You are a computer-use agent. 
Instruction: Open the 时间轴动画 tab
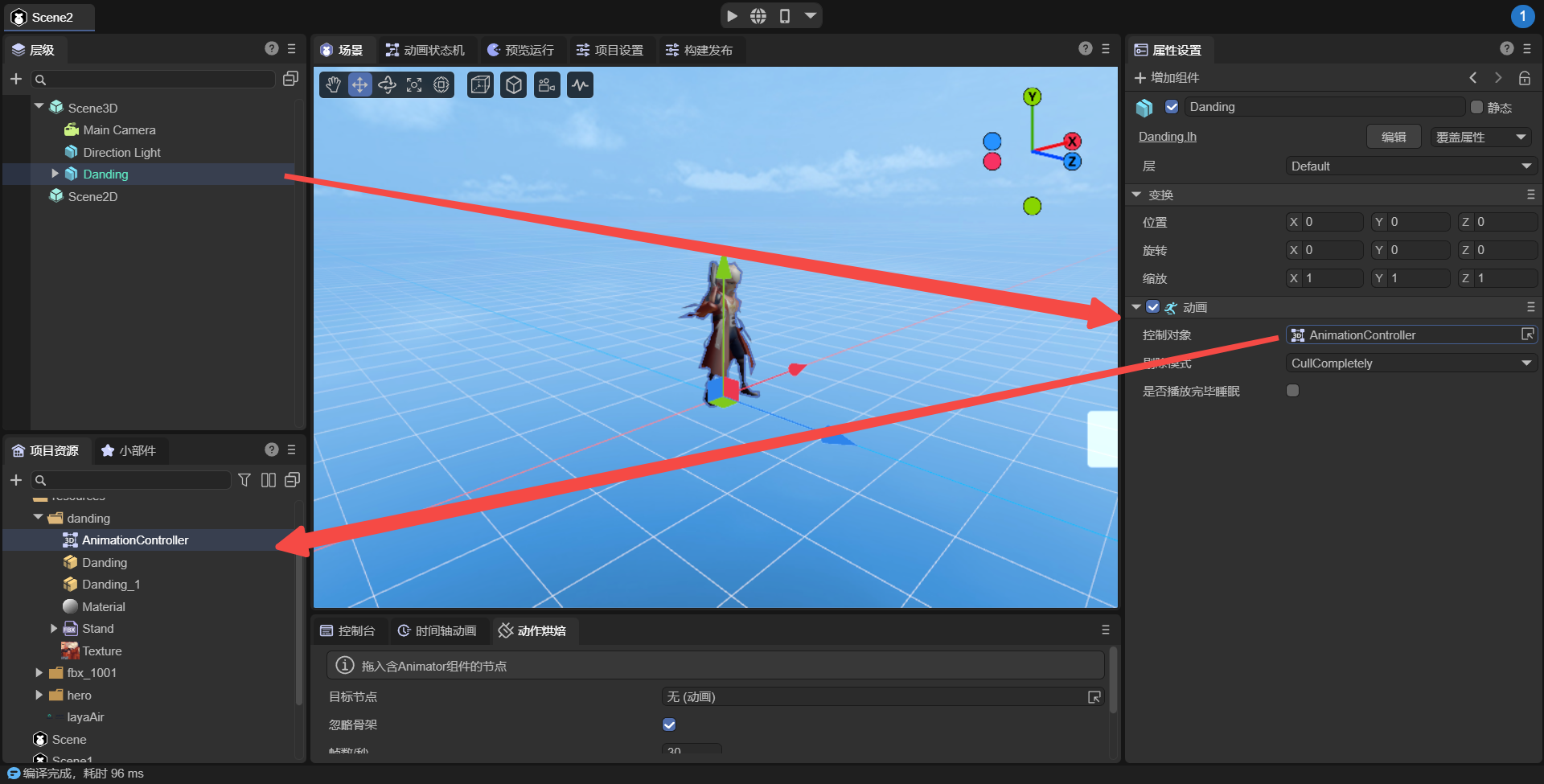[x=438, y=631]
